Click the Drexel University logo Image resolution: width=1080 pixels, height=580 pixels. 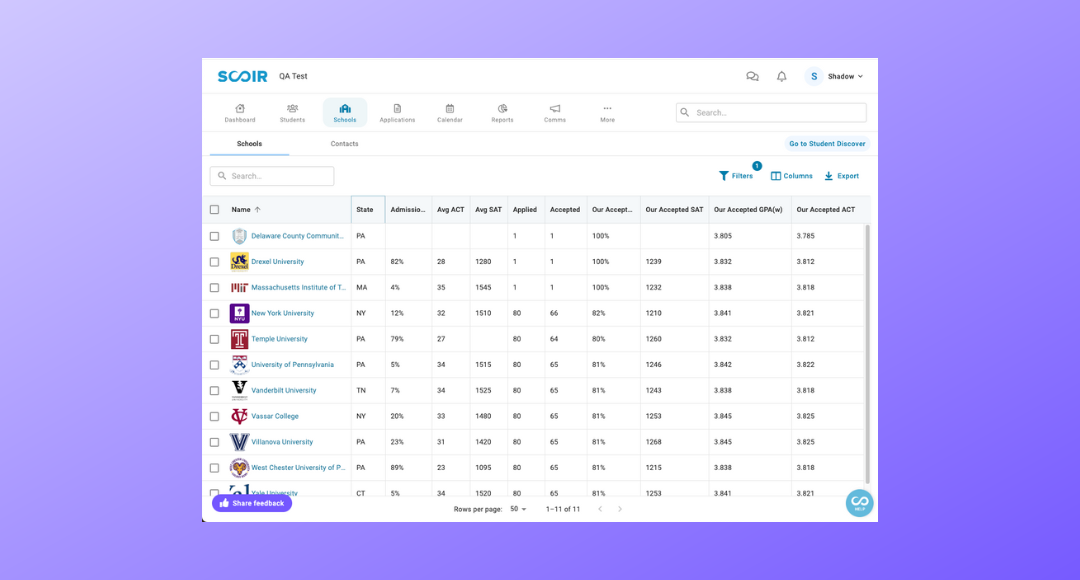tap(239, 262)
